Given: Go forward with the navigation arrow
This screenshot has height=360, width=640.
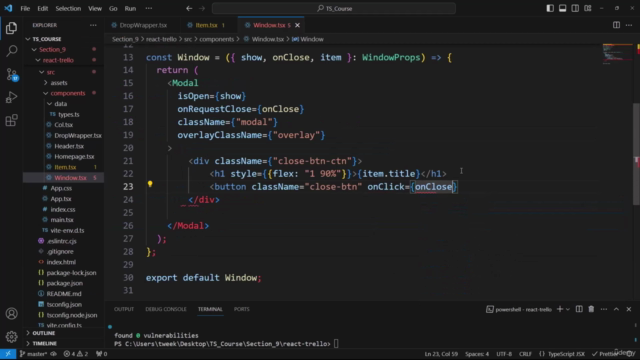Looking at the screenshot, I should coord(202,8).
